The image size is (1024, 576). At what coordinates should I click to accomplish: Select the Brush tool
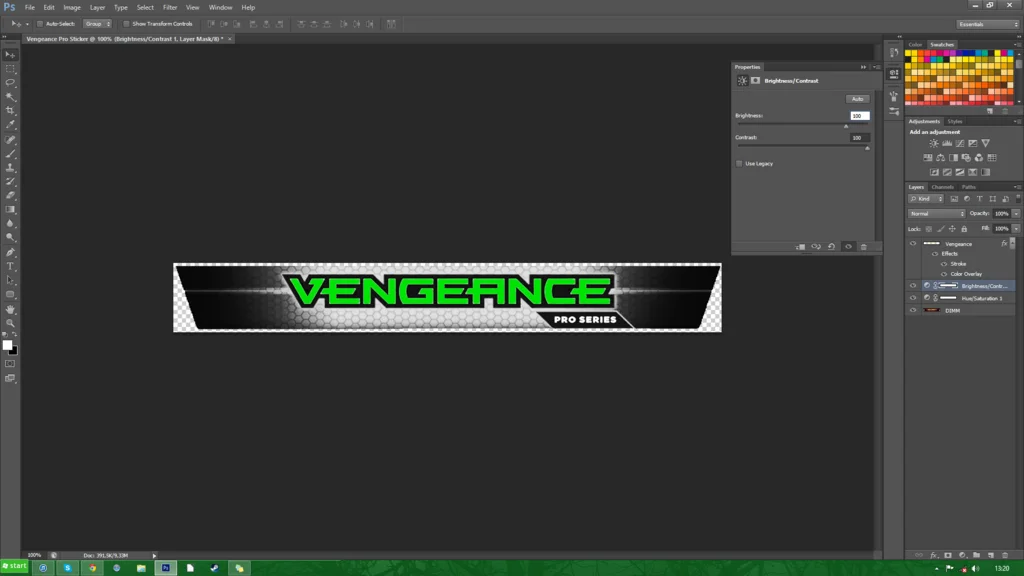[10, 153]
